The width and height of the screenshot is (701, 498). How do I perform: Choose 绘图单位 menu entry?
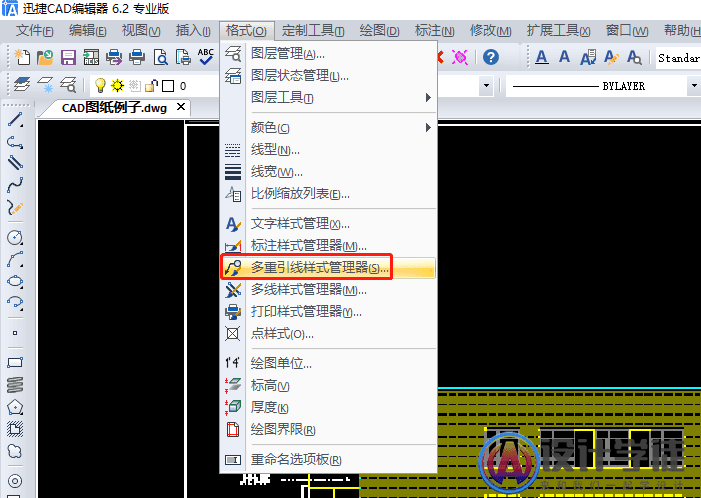pyautogui.click(x=328, y=363)
